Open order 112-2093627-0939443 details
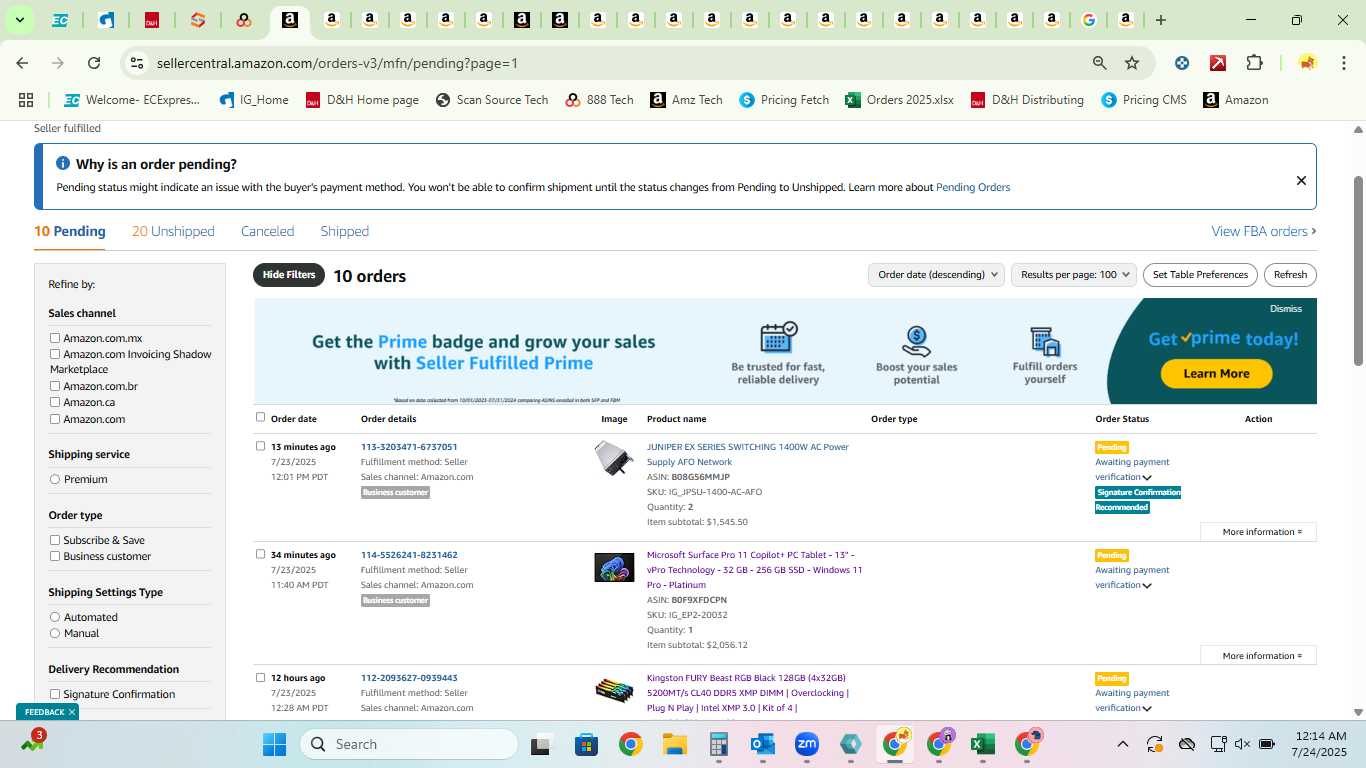Screen dimensions: 1366x768 409,678
